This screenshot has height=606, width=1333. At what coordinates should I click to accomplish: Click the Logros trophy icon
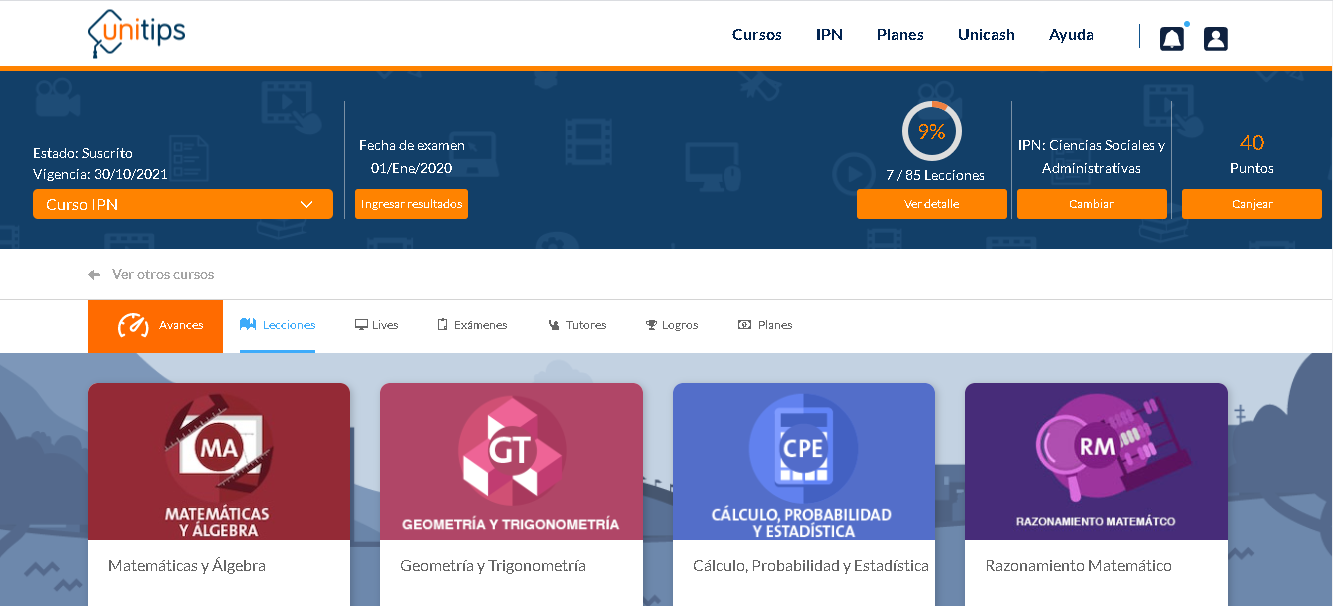pyautogui.click(x=651, y=325)
